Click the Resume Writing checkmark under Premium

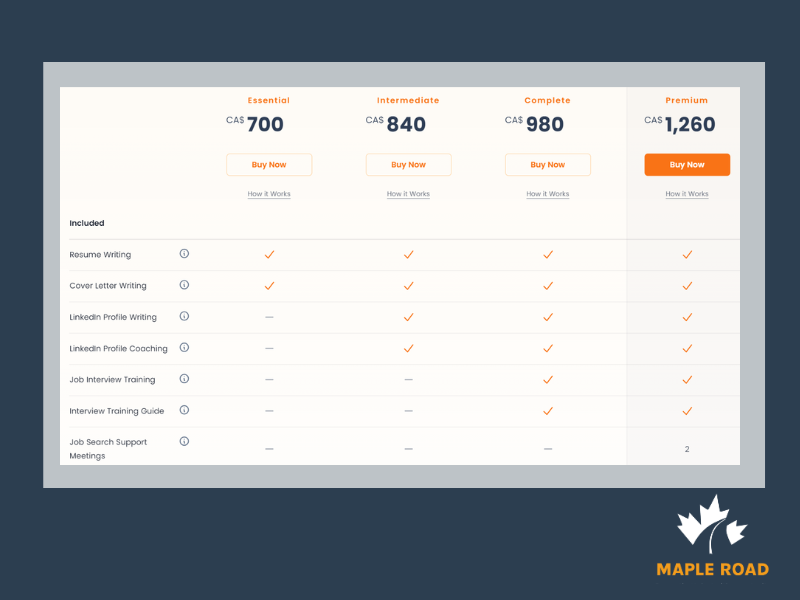click(x=687, y=255)
